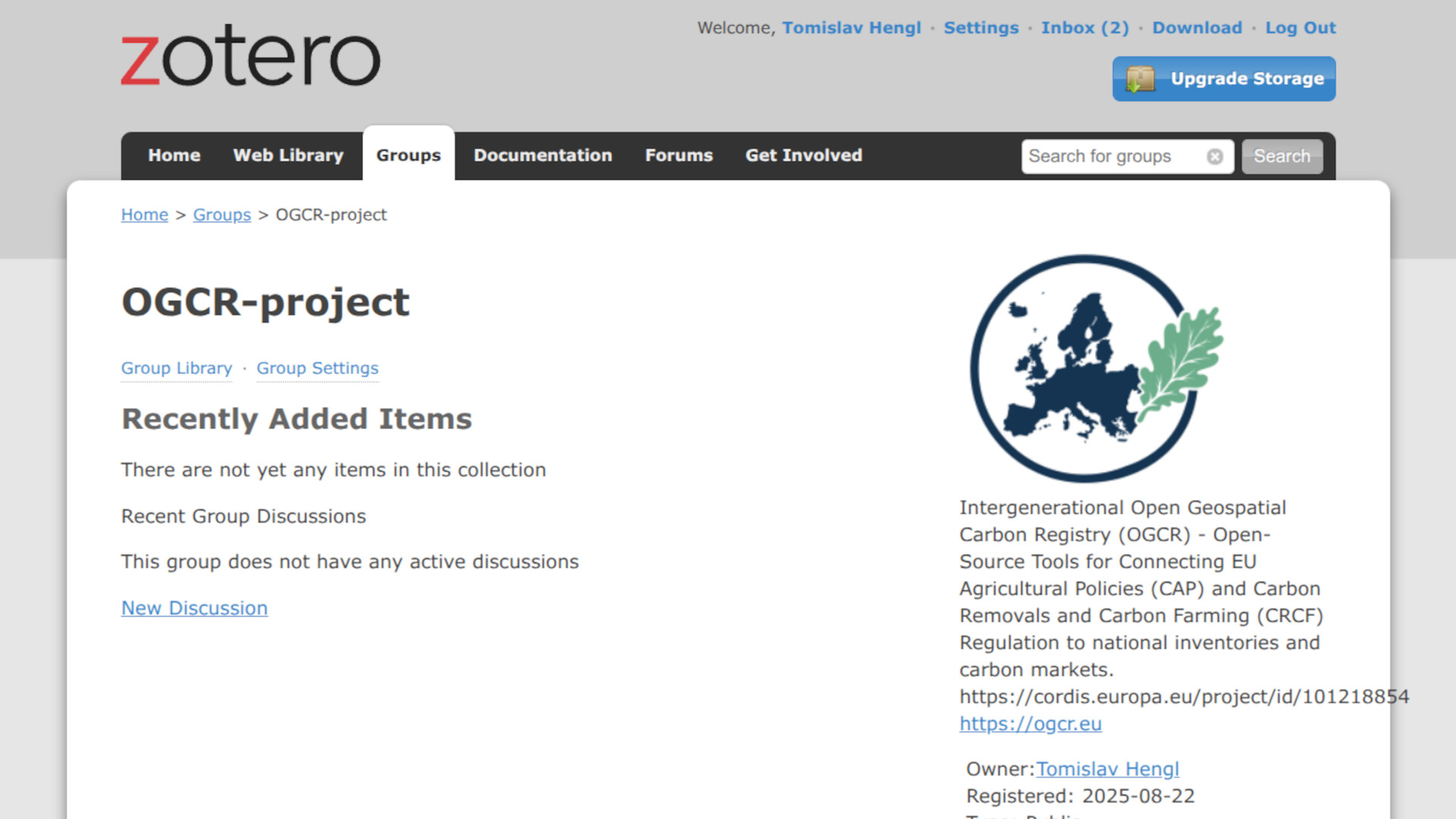This screenshot has height=819, width=1456.
Task: Click the Zotero logo
Action: [x=250, y=57]
